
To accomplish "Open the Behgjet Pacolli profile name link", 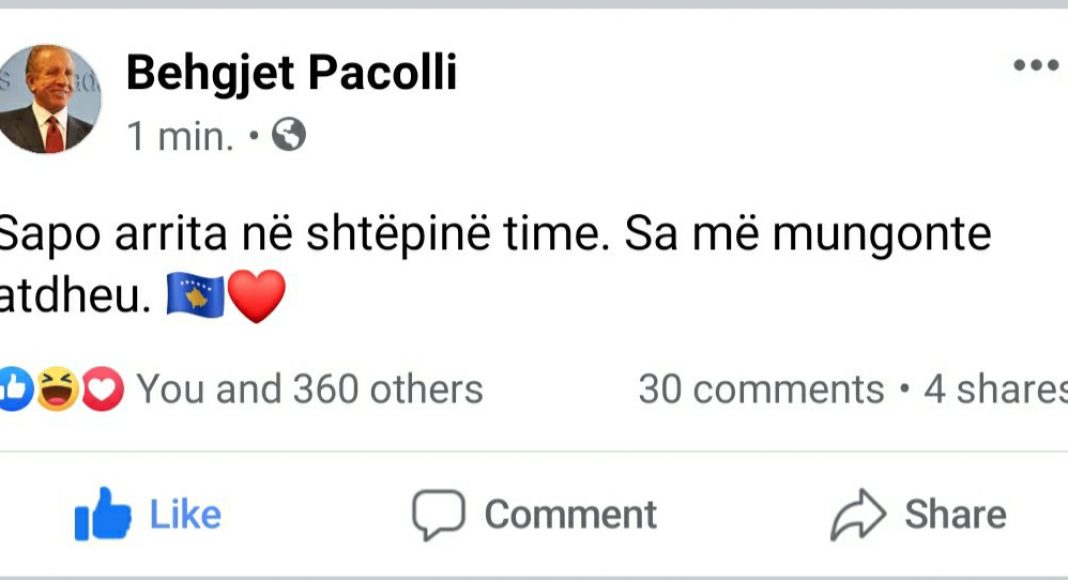I will 291,73.
